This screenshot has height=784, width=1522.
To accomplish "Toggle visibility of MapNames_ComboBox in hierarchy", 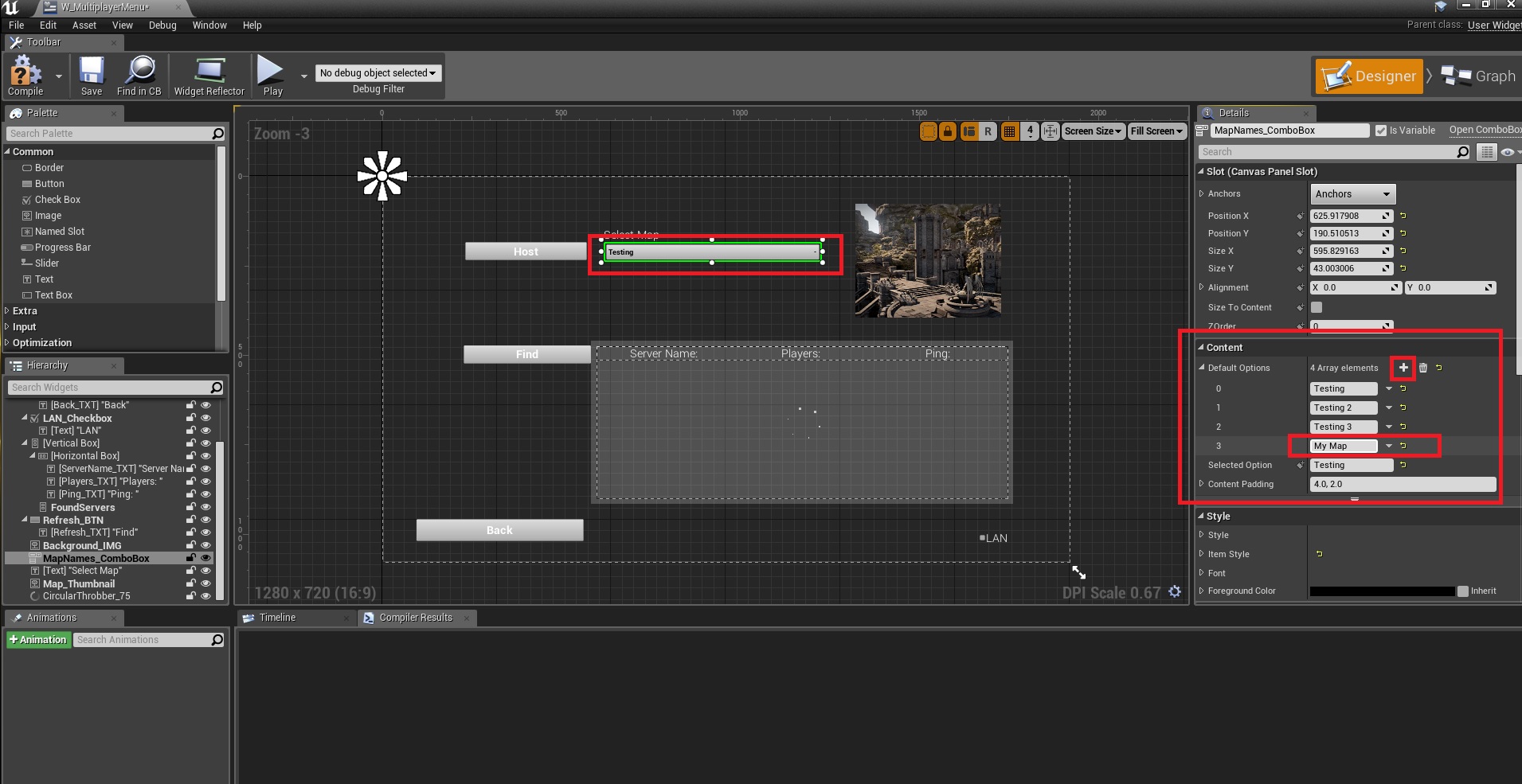I will [x=205, y=558].
